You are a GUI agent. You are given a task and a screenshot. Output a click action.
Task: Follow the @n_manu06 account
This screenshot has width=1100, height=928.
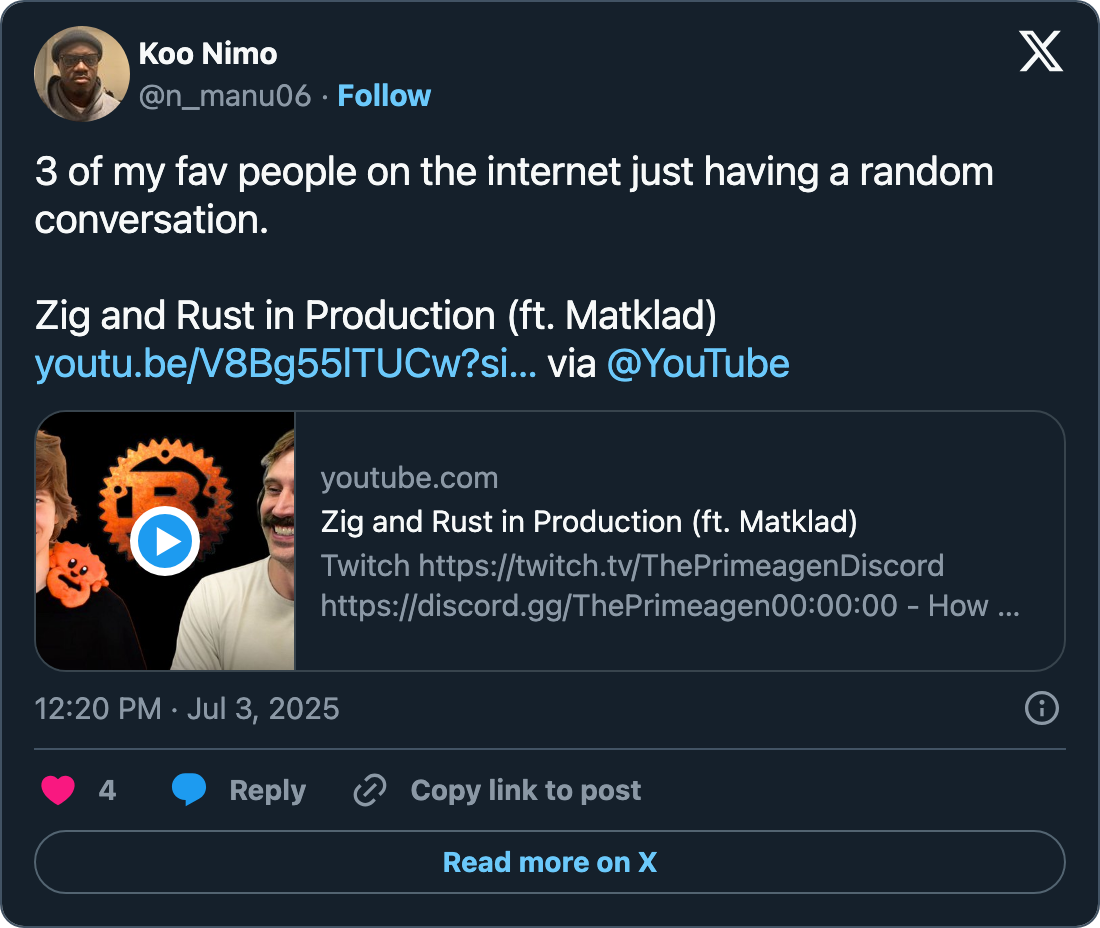(x=384, y=96)
